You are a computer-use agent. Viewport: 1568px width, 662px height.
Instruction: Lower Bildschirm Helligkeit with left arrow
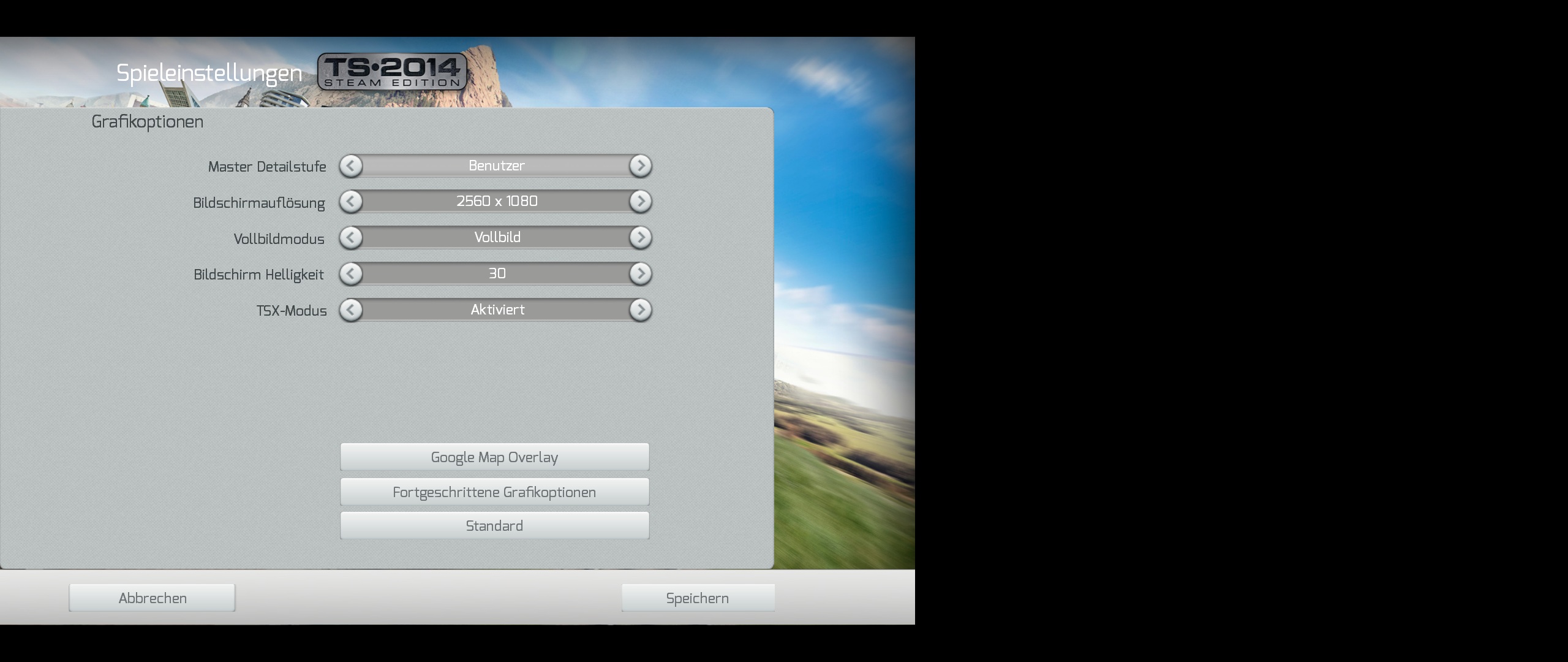351,274
